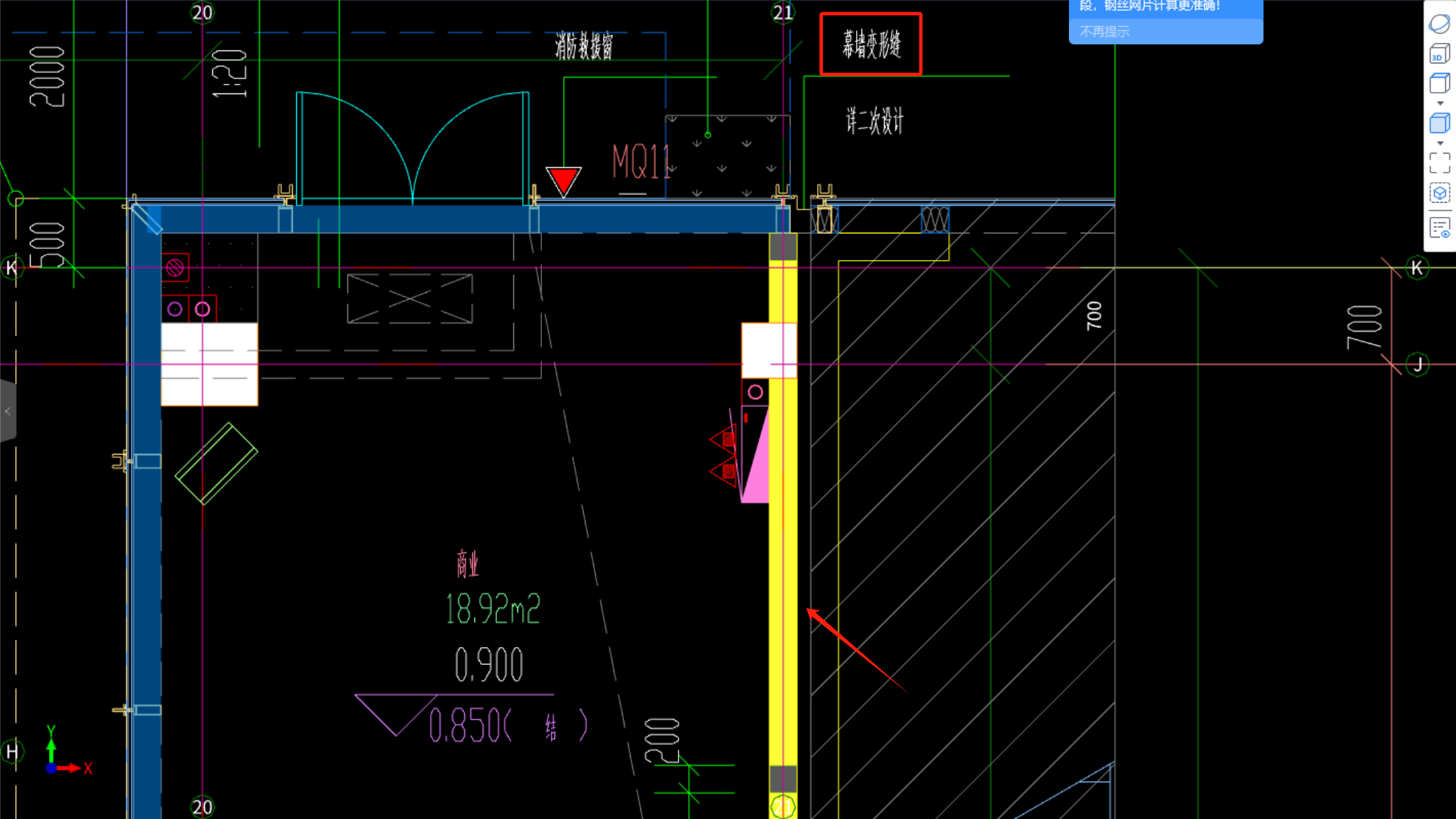Expand the shaded display style dropdown
This screenshot has width=1456, height=819.
click(x=1440, y=143)
